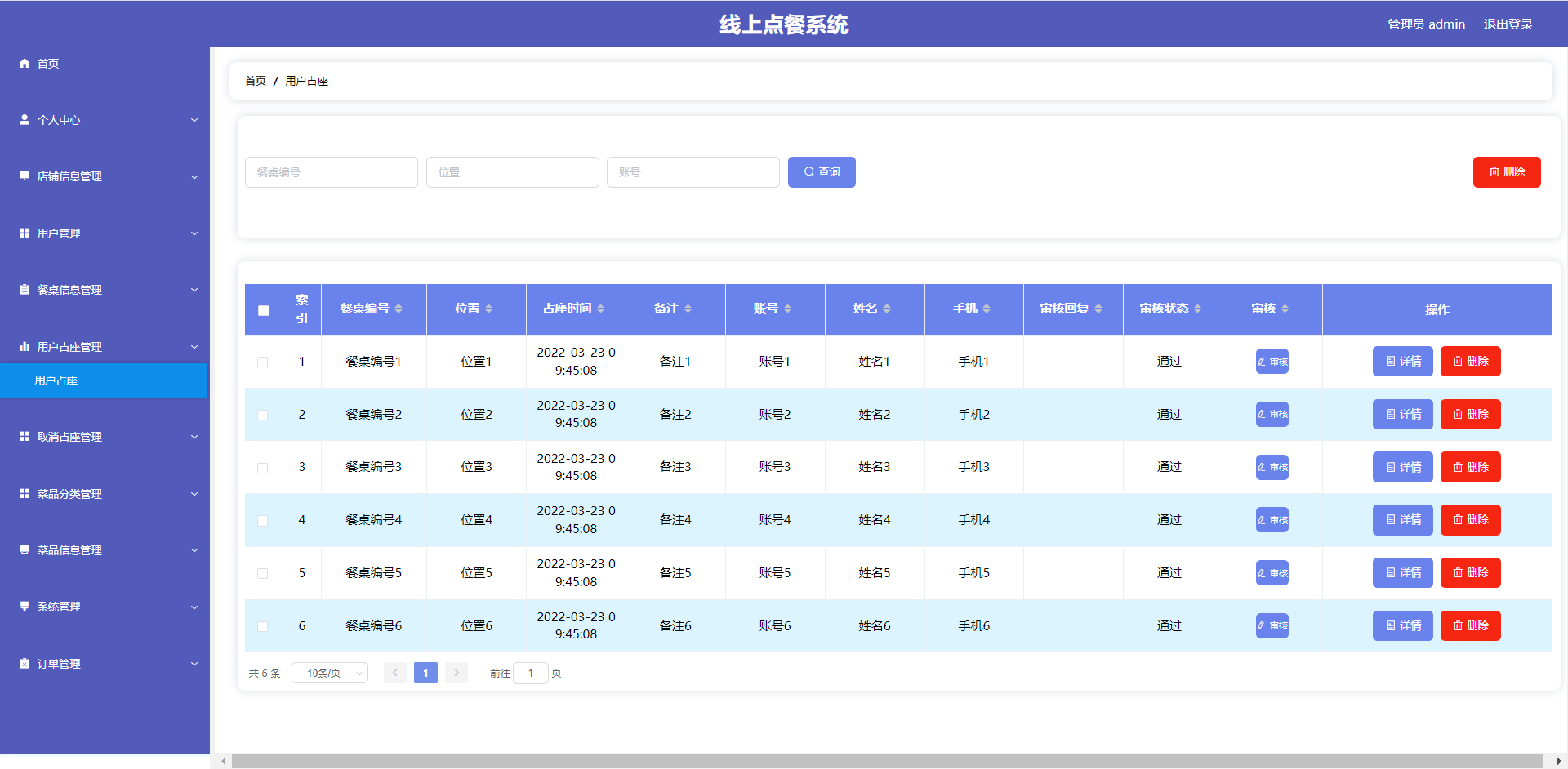Click the sort arrows on 占座时间 column
This screenshot has width=1568, height=769.
pyautogui.click(x=600, y=309)
